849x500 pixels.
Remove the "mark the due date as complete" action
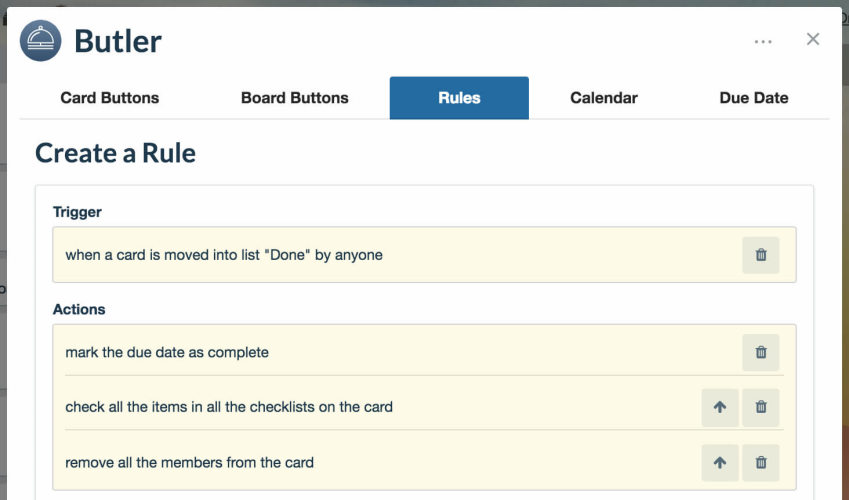point(761,353)
